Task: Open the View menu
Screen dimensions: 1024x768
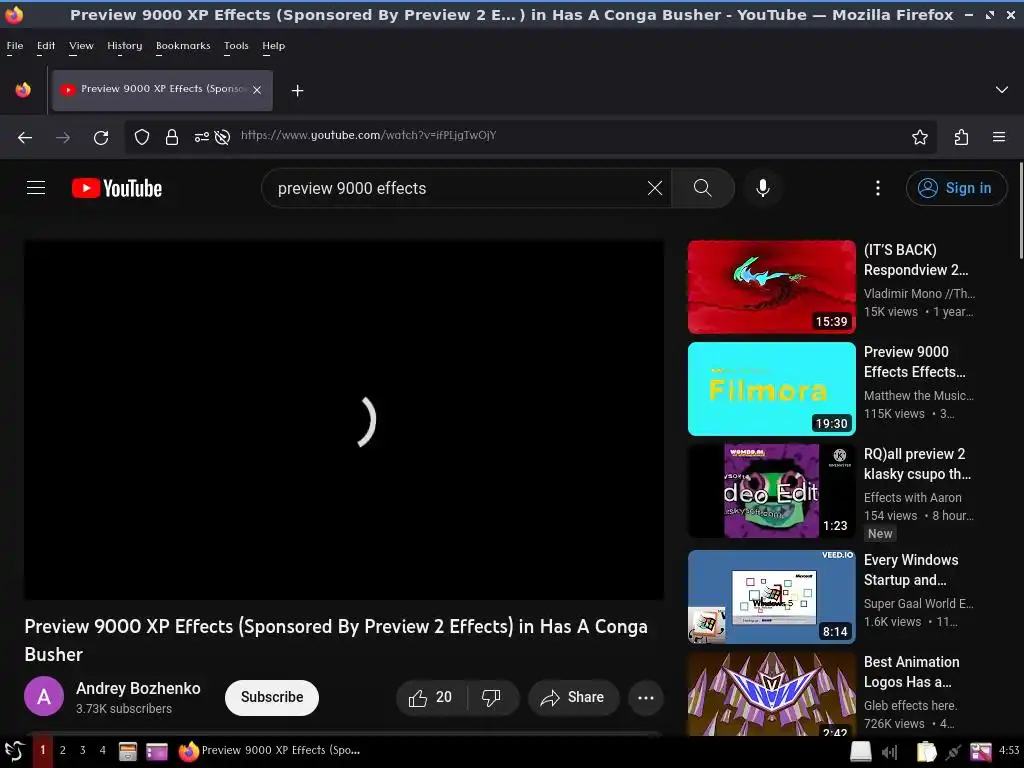Action: [81, 46]
